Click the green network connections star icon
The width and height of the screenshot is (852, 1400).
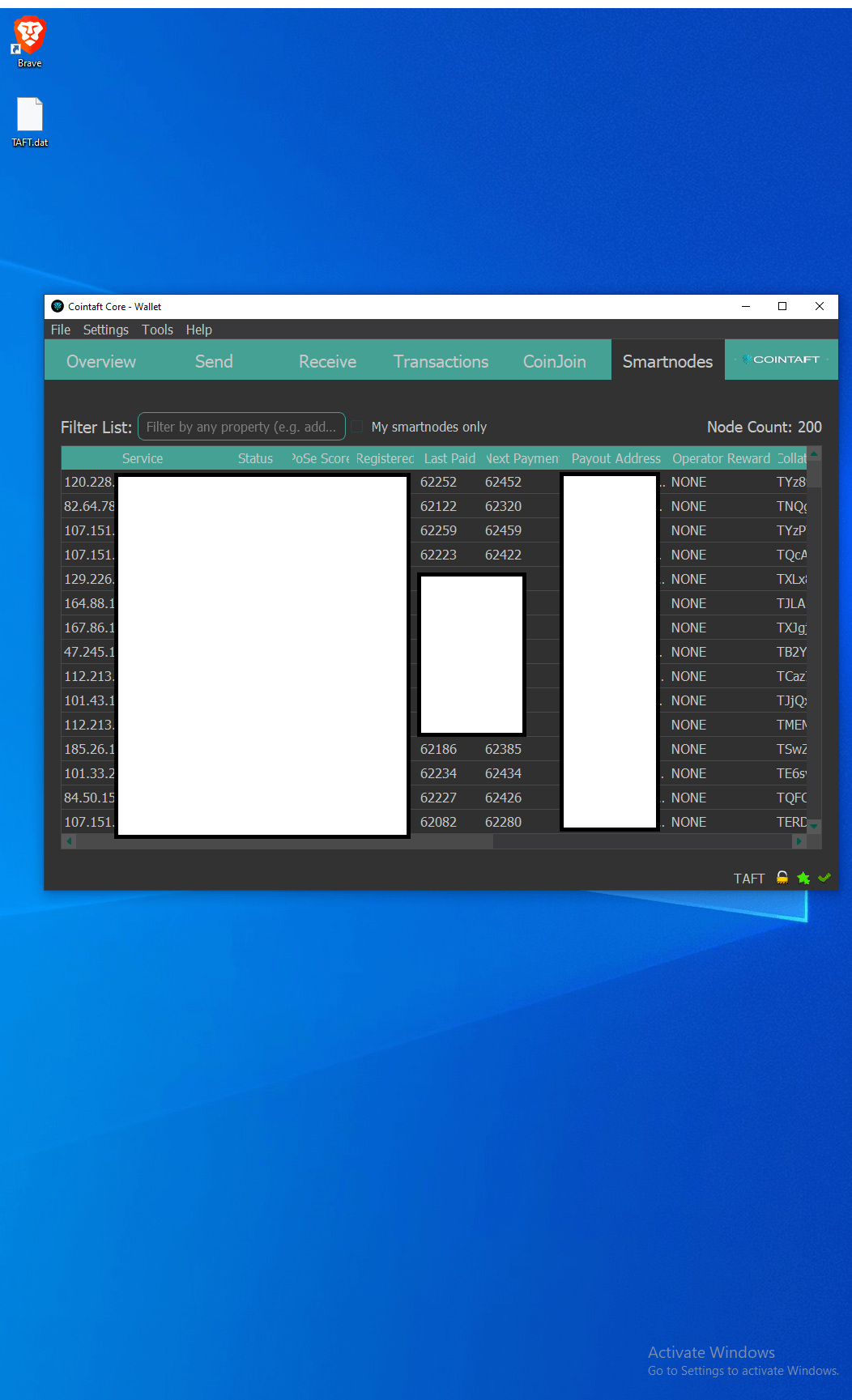coord(803,878)
